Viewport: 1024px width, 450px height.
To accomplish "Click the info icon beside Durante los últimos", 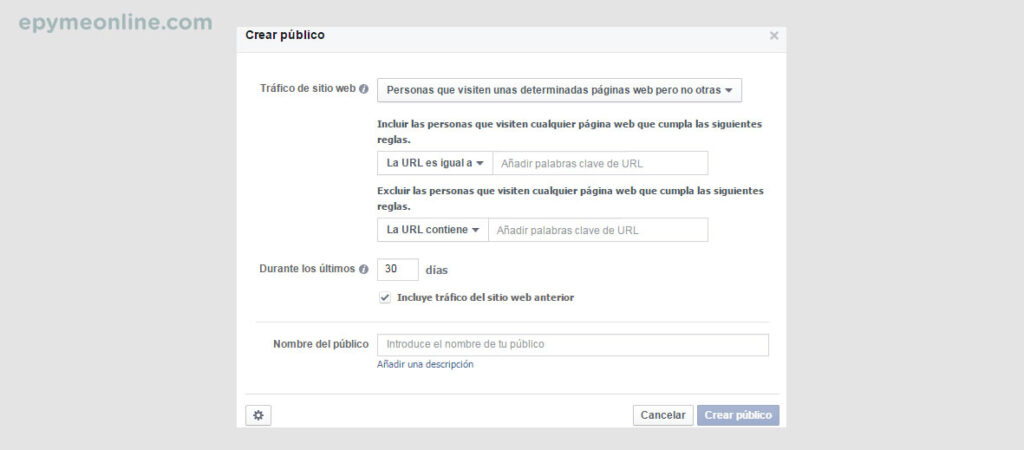I will [364, 269].
